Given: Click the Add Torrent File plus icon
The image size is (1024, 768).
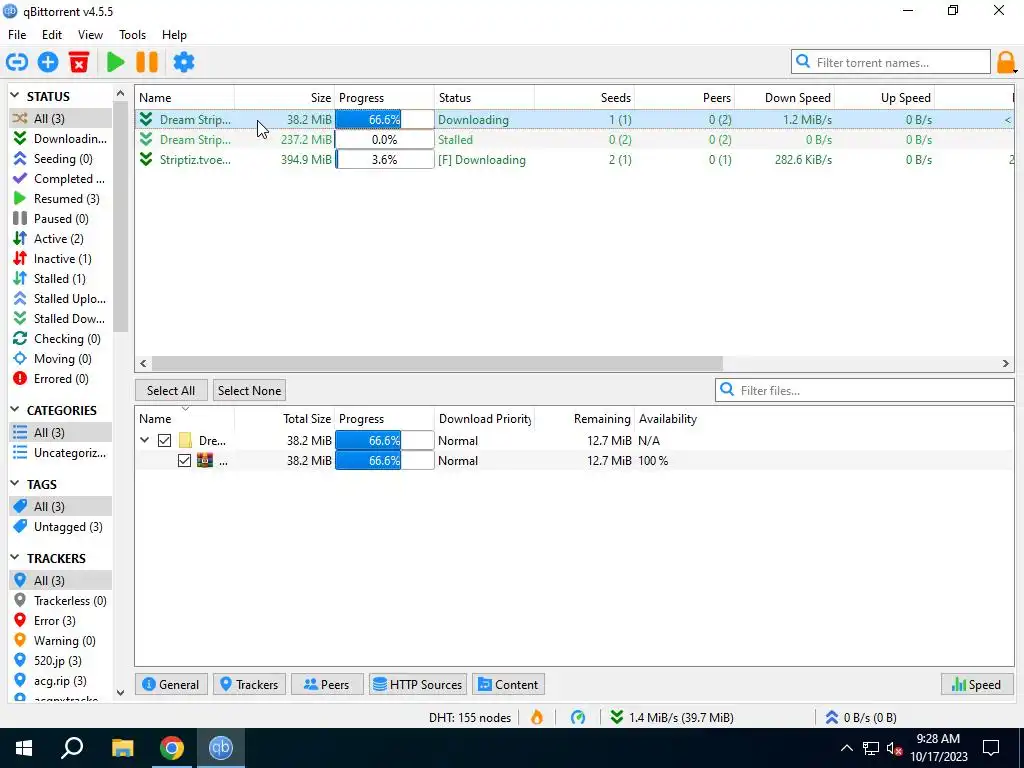Looking at the screenshot, I should pos(48,62).
